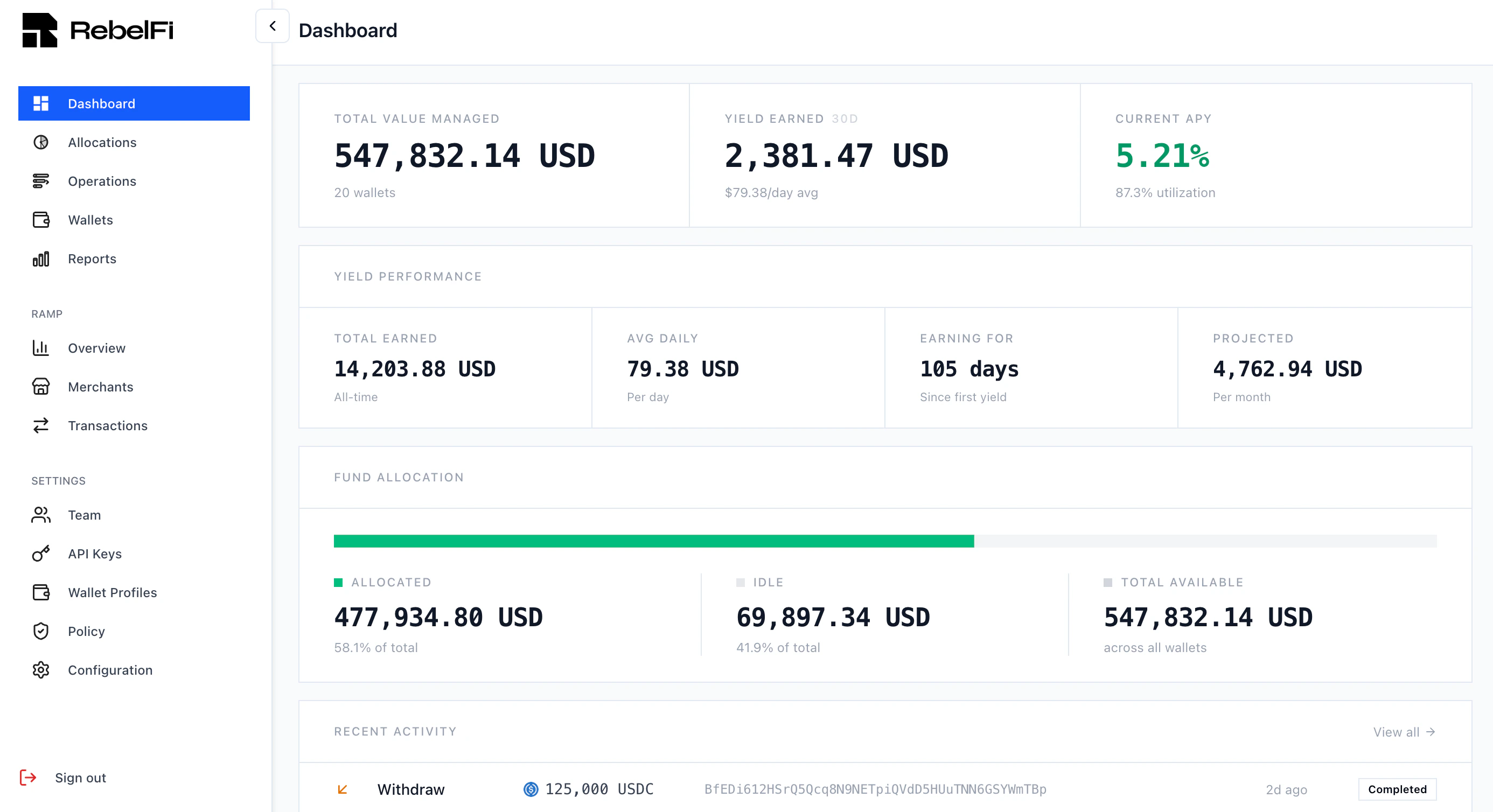Open Team via the people icon

pyautogui.click(x=40, y=515)
